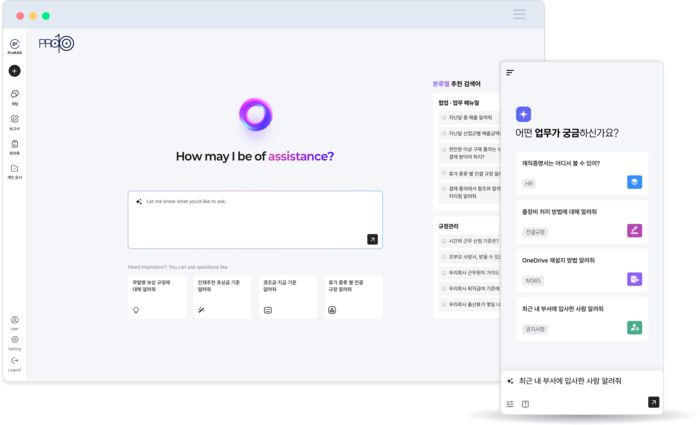Click the purple M365 Teams icon
Image resolution: width=700 pixels, height=425 pixels.
634,279
